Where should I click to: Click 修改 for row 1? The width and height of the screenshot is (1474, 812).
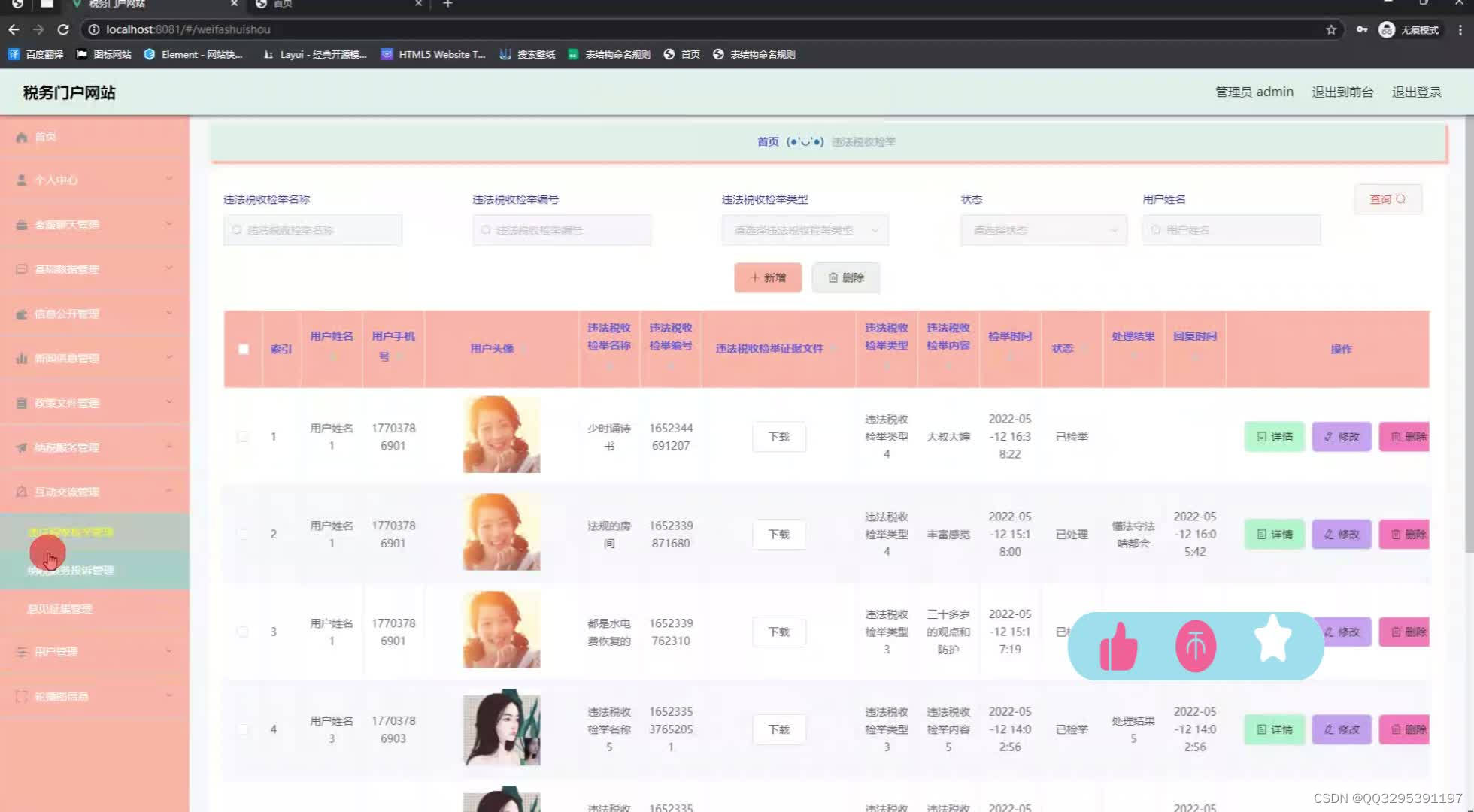pyautogui.click(x=1342, y=437)
